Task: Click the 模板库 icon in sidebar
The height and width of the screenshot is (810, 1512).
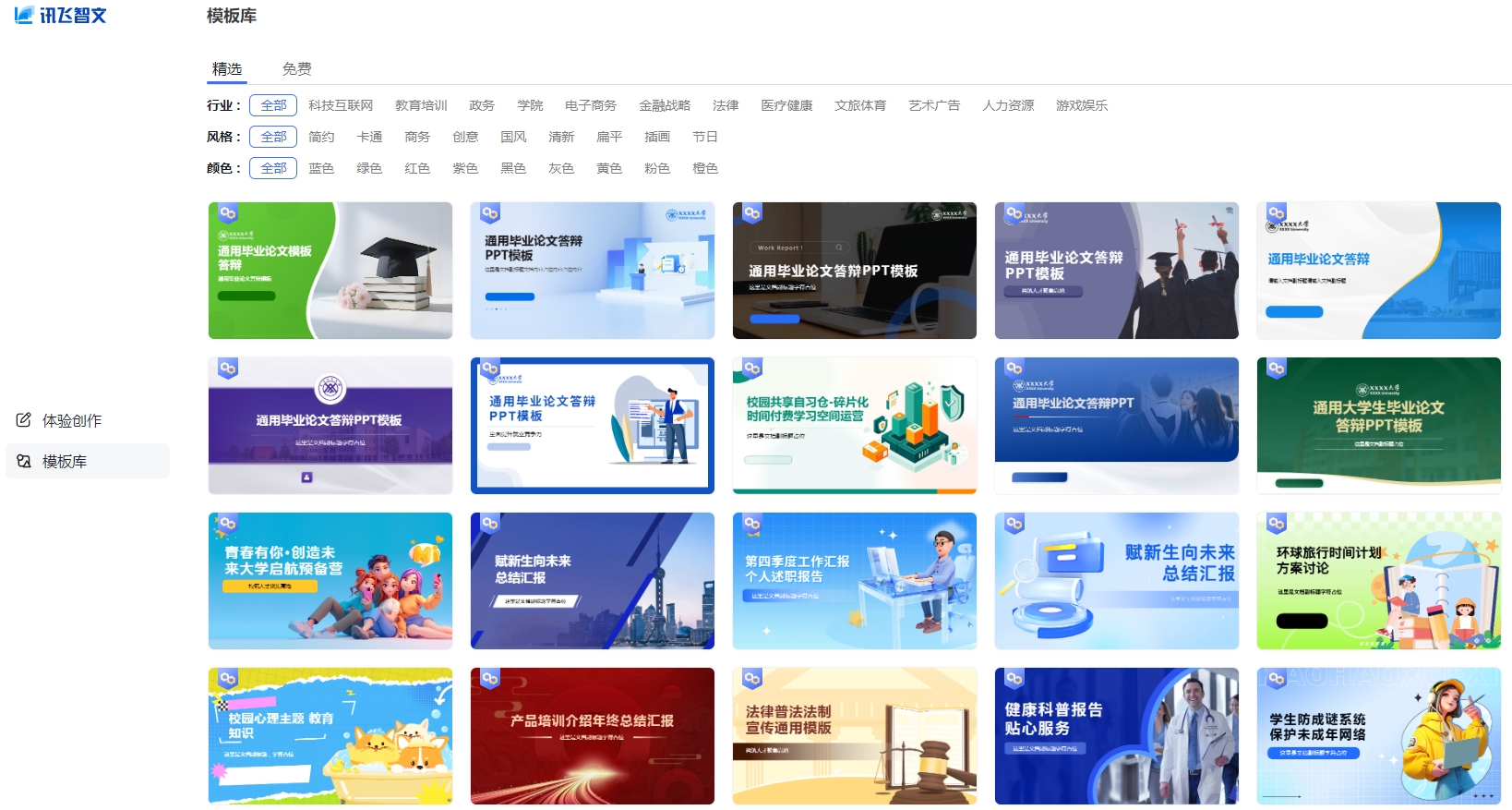Action: point(24,461)
